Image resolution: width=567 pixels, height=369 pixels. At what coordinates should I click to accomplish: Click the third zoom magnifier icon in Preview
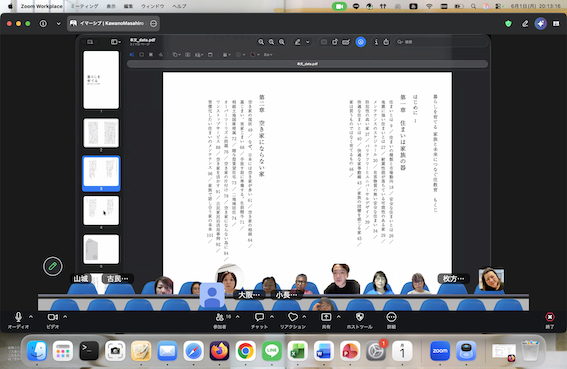tap(282, 42)
